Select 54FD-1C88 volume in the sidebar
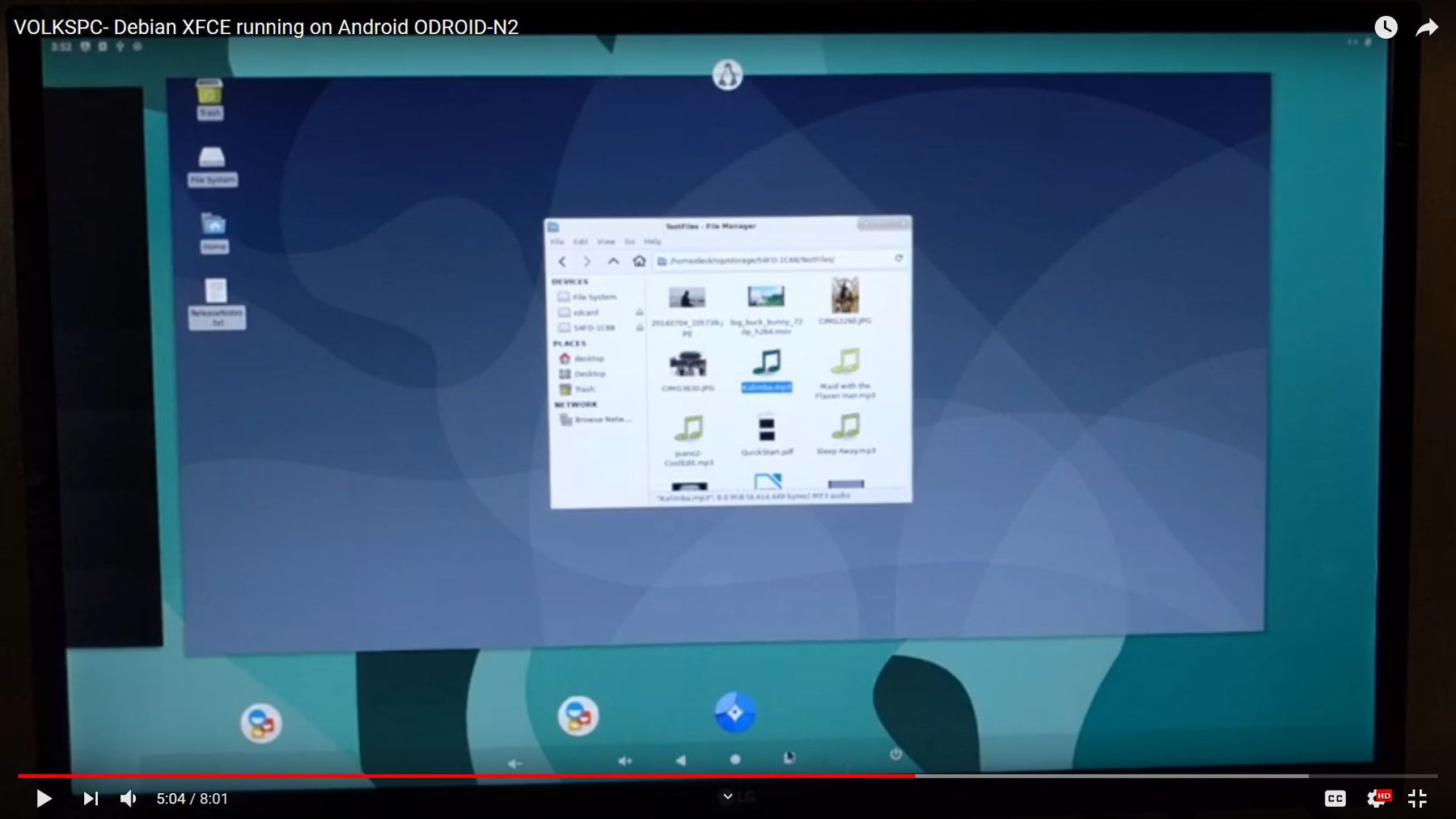Screen dimensions: 1456x819 (x=587, y=327)
